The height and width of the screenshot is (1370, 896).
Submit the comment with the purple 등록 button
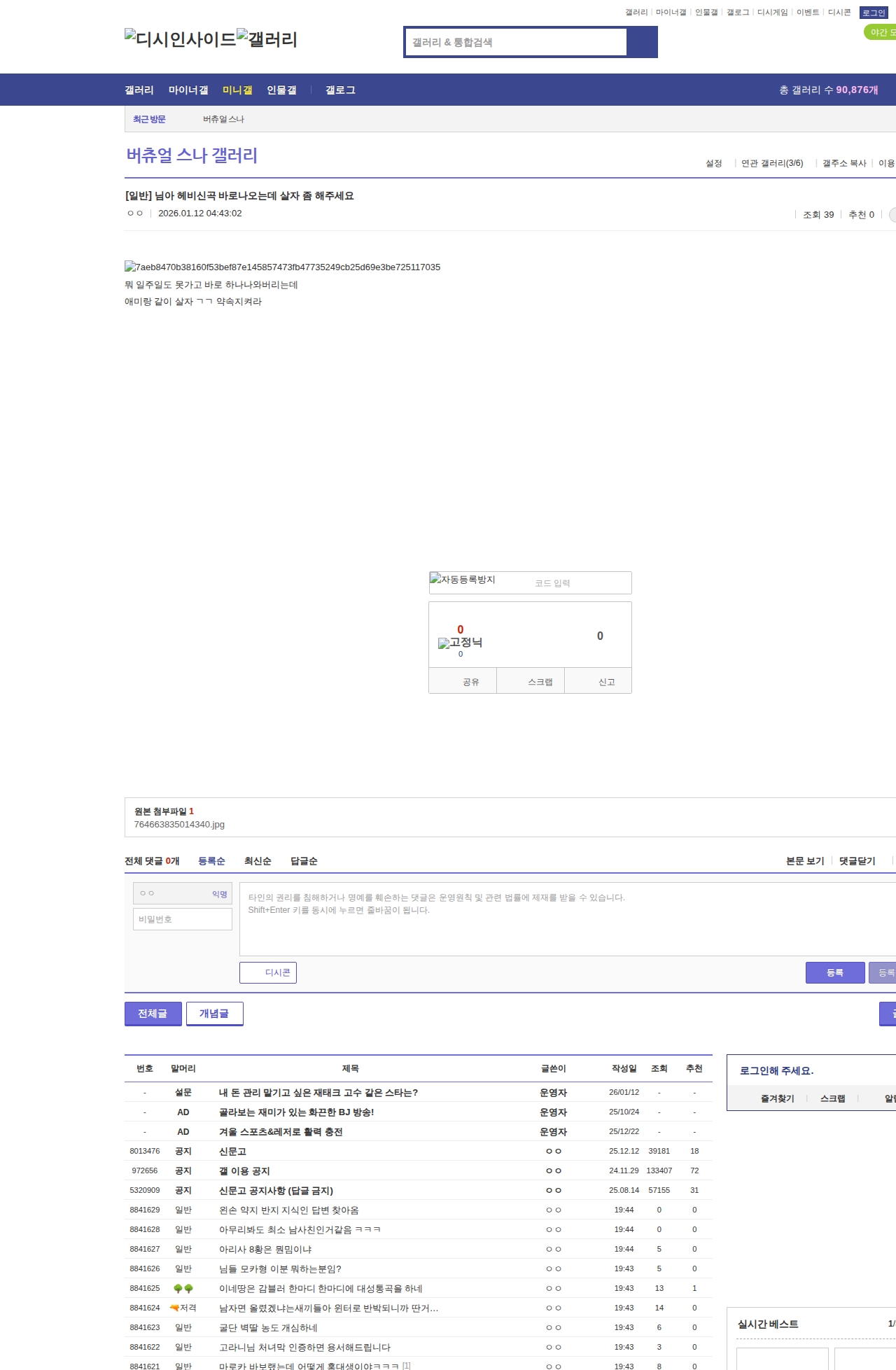click(835, 972)
